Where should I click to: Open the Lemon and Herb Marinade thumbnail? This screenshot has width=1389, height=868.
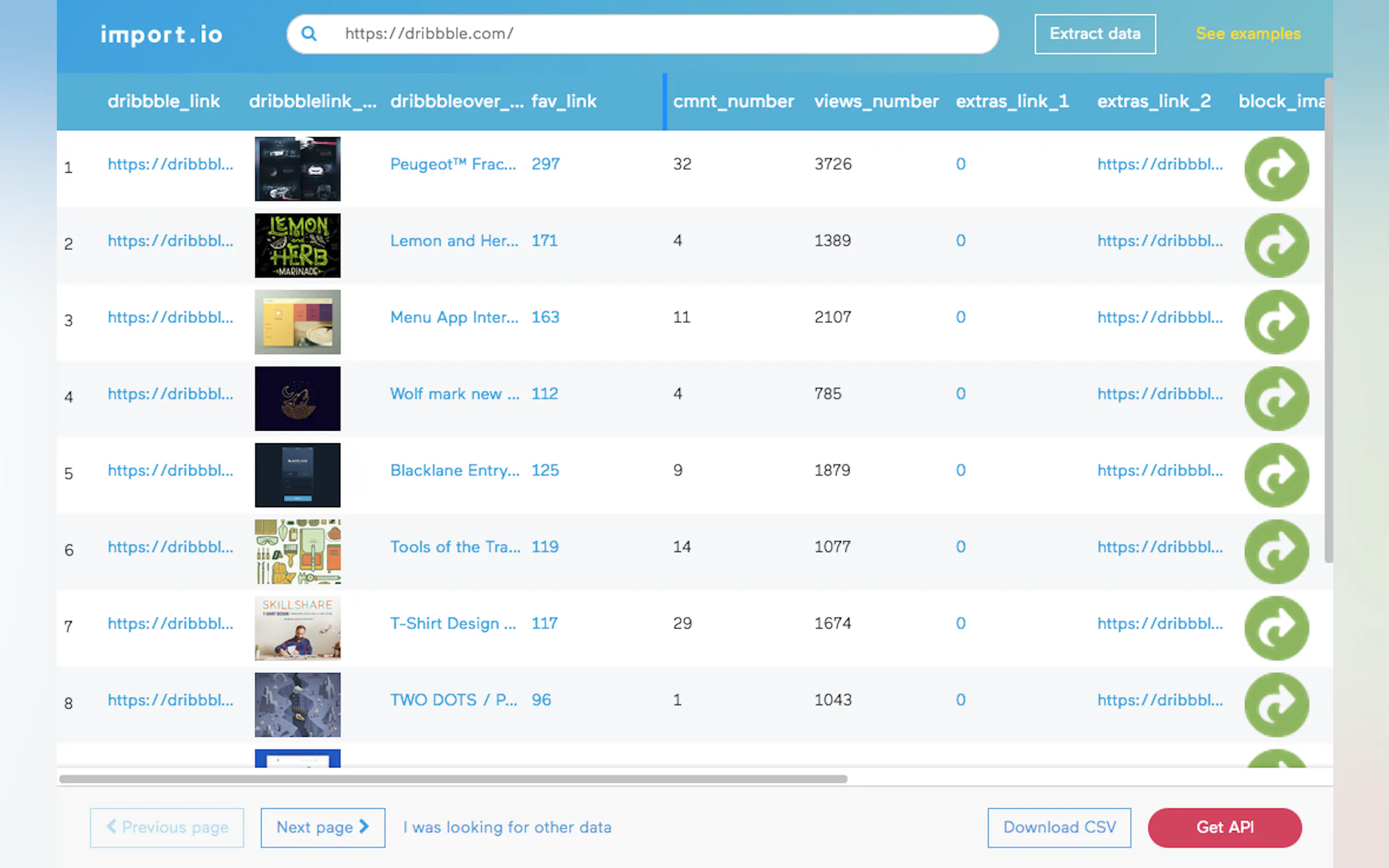point(297,245)
